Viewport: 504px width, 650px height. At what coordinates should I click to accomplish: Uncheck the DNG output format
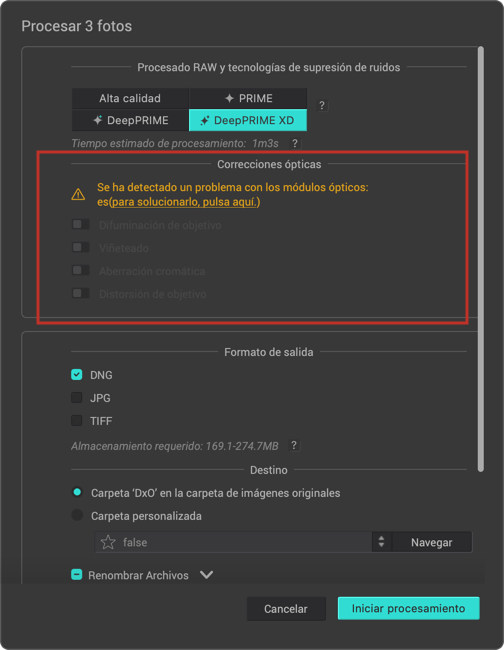point(77,375)
